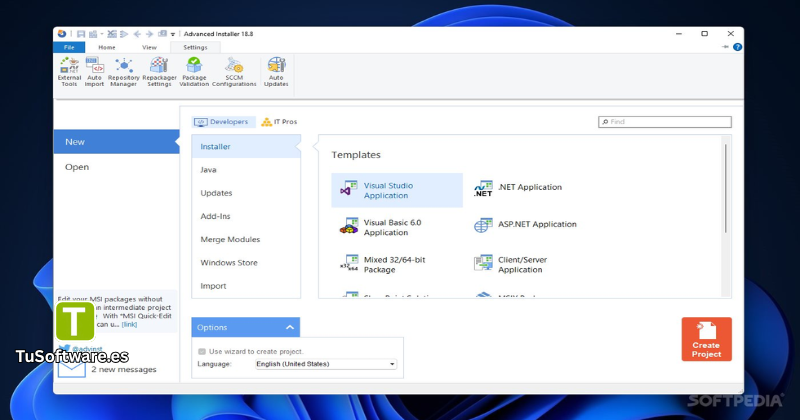Screen dimensions: 800x420
Task: Select the Client/Server Application template
Action: point(510,264)
